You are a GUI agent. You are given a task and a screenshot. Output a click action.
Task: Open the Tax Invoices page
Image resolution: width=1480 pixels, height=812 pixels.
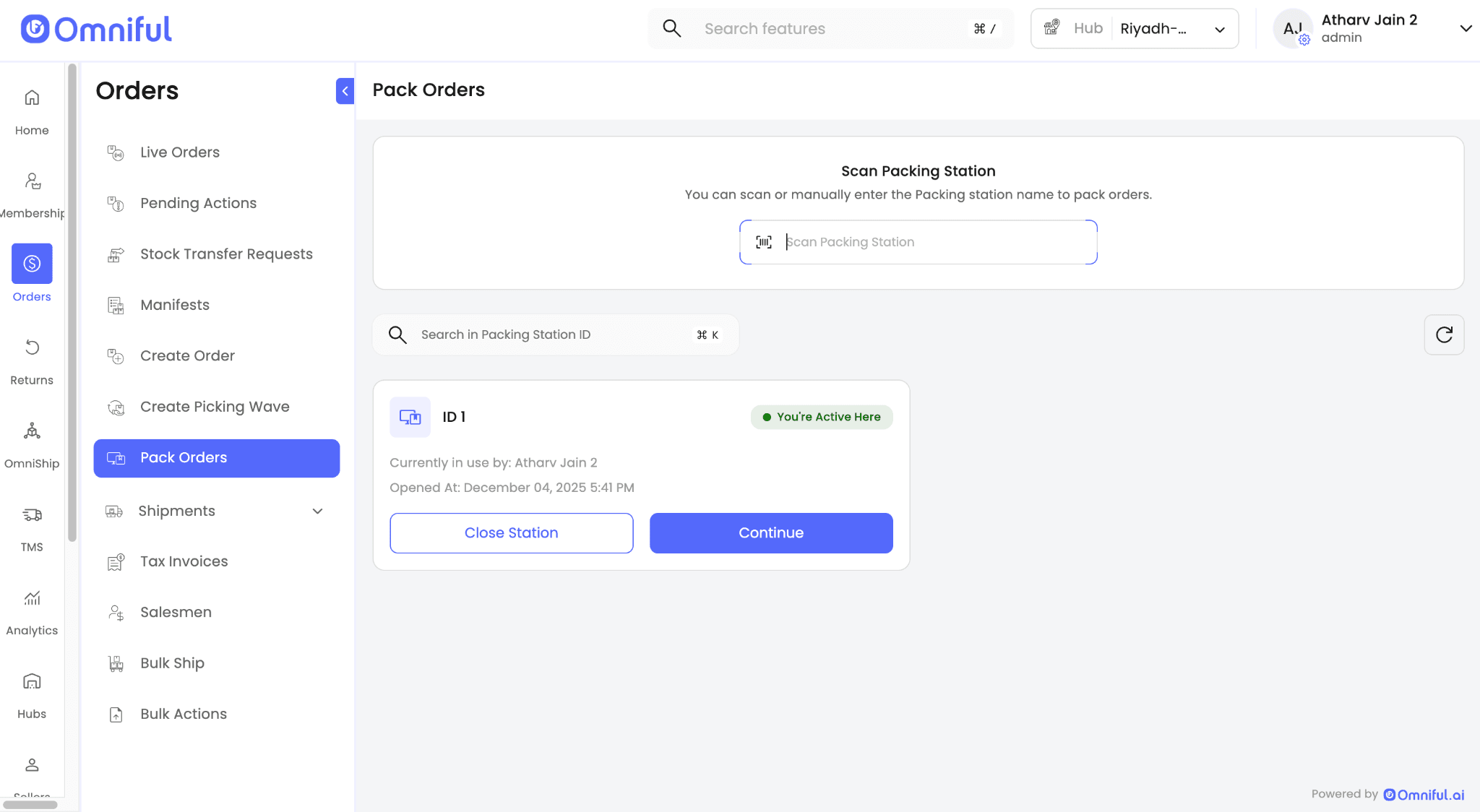coord(184,561)
